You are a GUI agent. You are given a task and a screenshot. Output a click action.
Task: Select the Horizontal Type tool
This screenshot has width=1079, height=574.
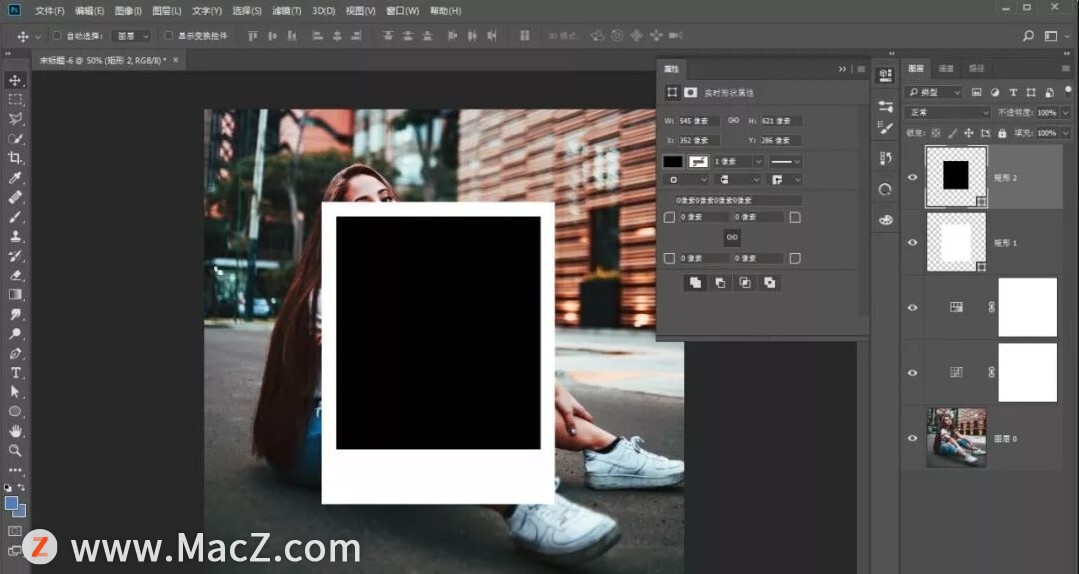click(x=15, y=372)
